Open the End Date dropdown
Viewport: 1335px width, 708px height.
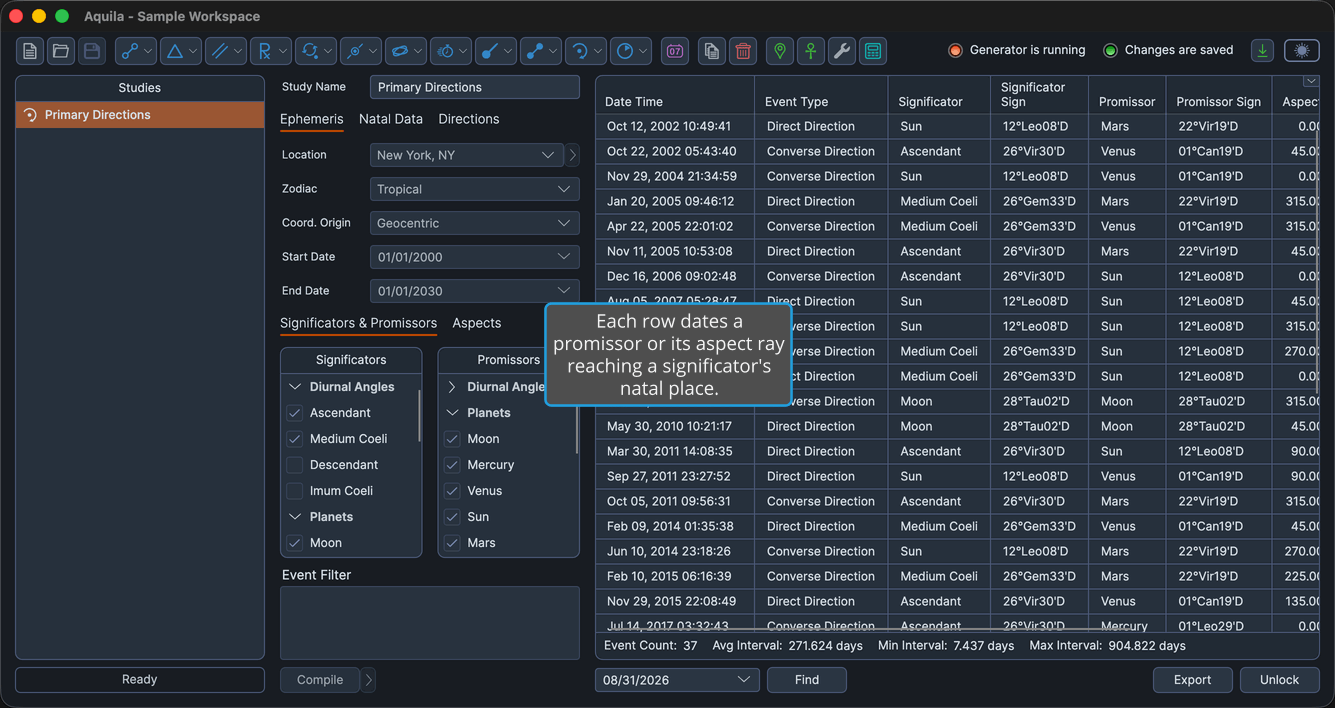coord(475,291)
